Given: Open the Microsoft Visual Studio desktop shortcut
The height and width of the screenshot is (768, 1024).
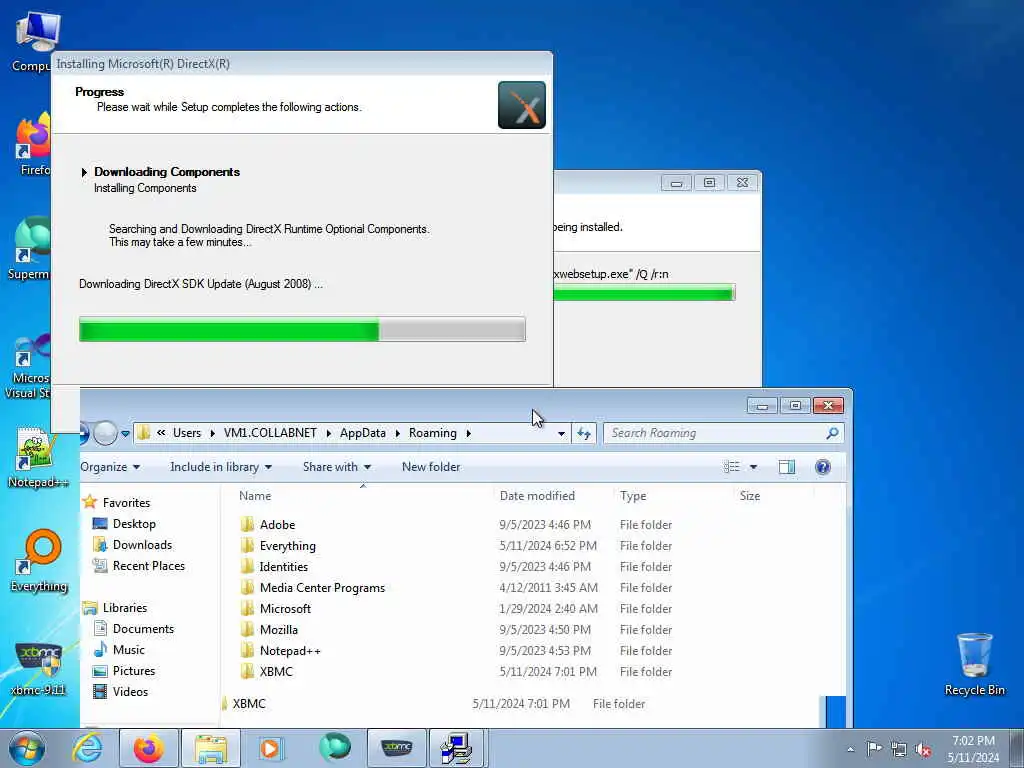Looking at the screenshot, I should (29, 366).
